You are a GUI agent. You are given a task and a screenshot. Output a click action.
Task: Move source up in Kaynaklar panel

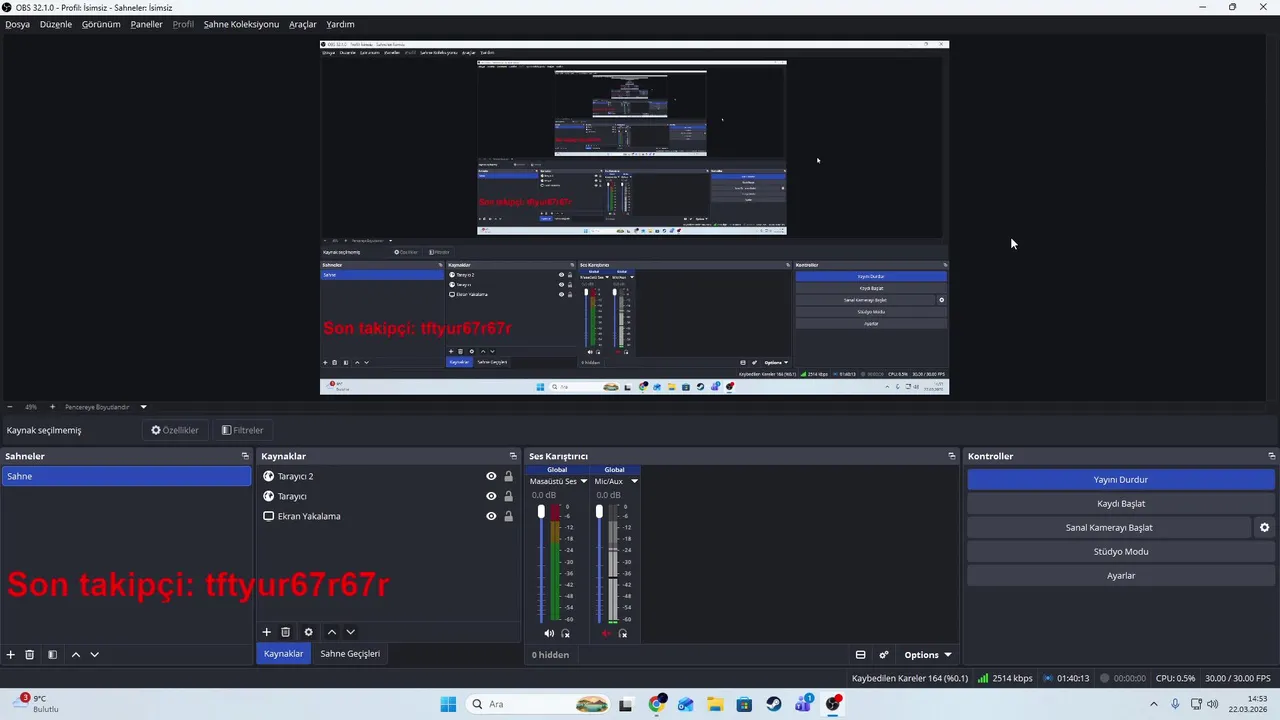tap(331, 632)
